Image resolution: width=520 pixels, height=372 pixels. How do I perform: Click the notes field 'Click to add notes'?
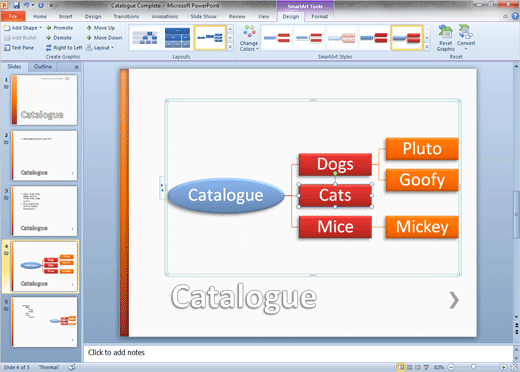click(x=298, y=353)
